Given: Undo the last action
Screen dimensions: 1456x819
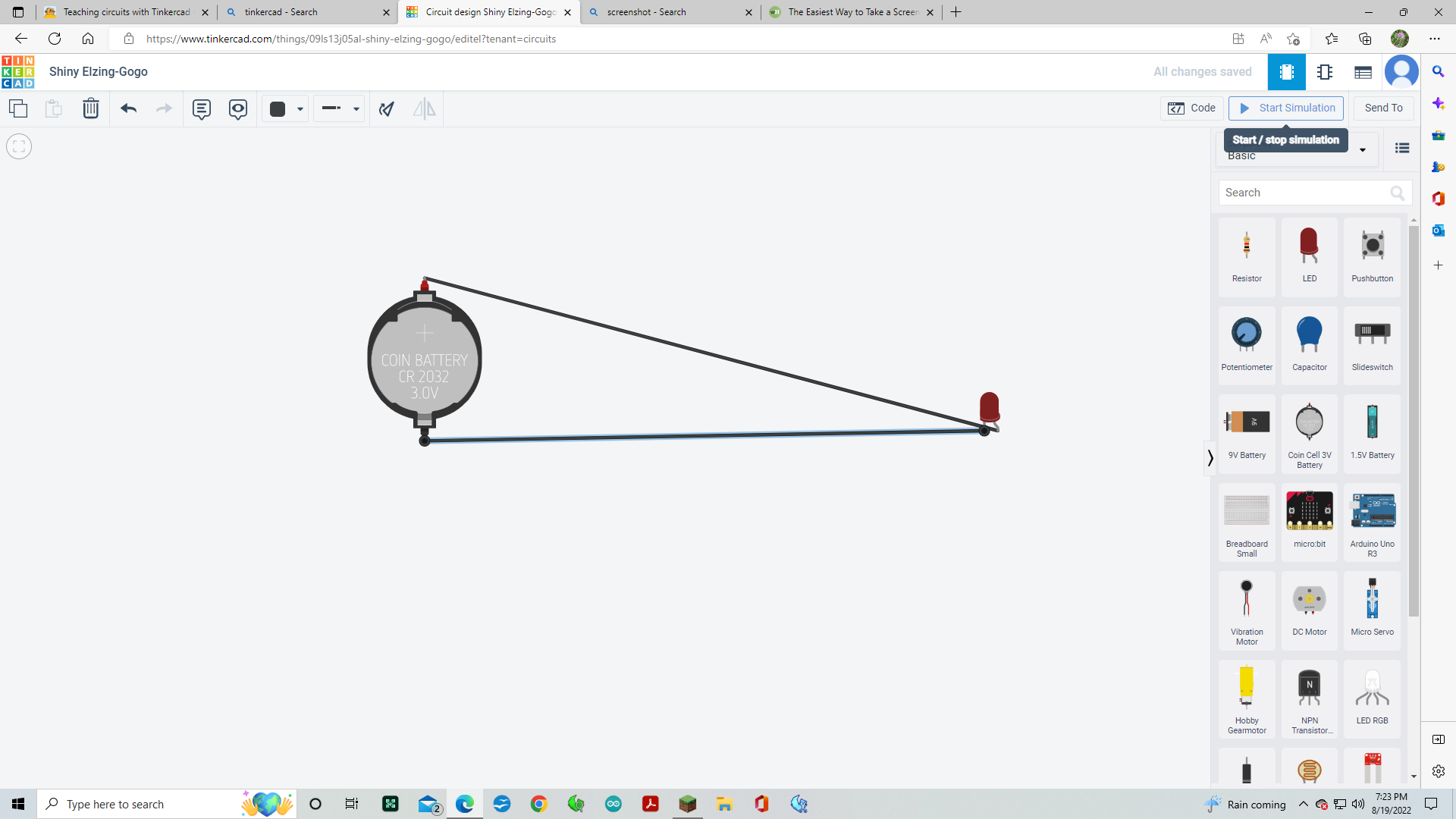Looking at the screenshot, I should click(129, 108).
